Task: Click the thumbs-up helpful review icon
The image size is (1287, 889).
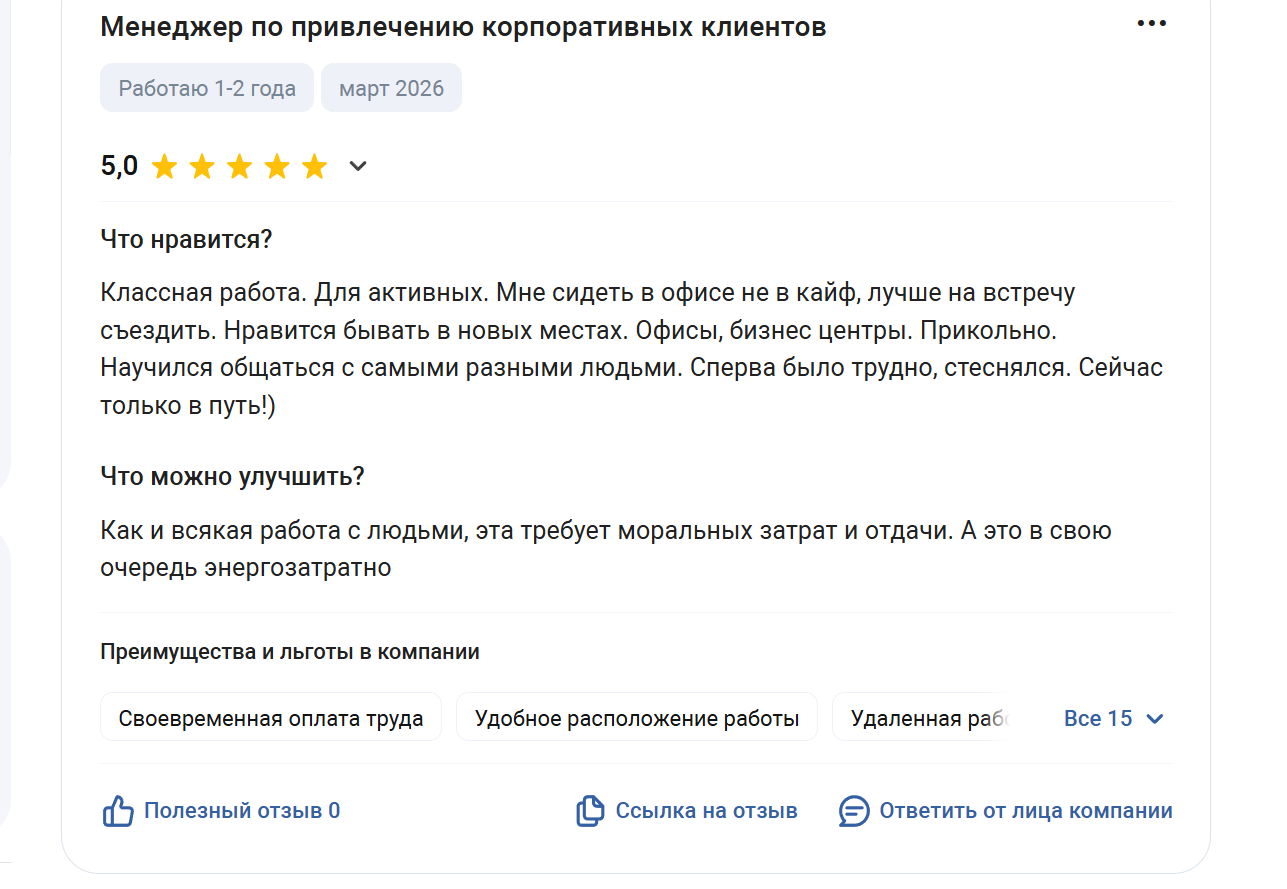Action: point(118,811)
